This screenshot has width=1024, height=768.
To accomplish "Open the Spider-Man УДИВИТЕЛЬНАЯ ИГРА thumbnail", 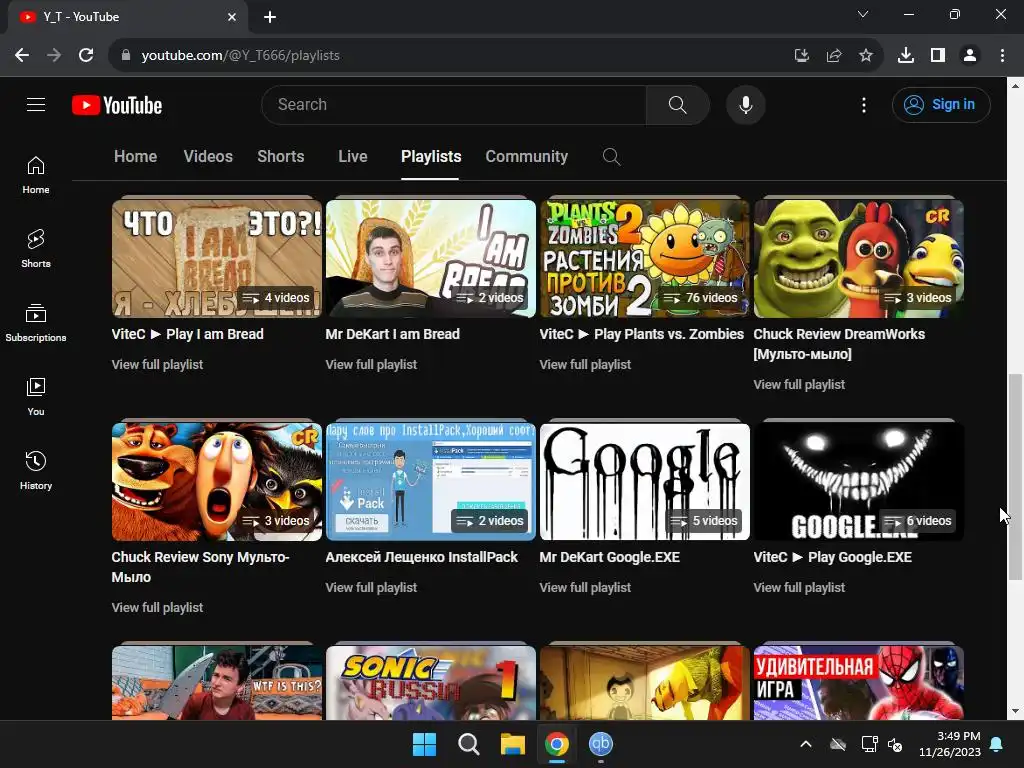I will click(x=859, y=682).
